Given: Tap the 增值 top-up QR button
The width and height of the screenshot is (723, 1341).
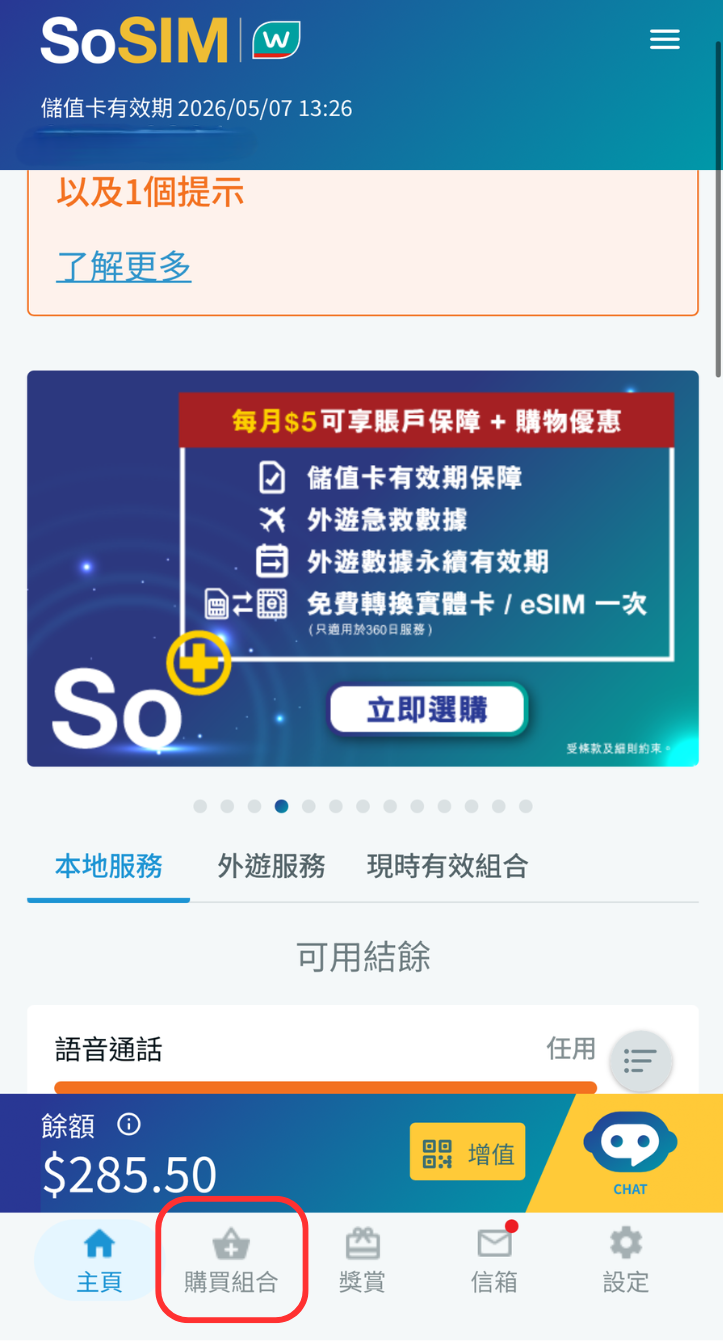Looking at the screenshot, I should pyautogui.click(x=467, y=1153).
